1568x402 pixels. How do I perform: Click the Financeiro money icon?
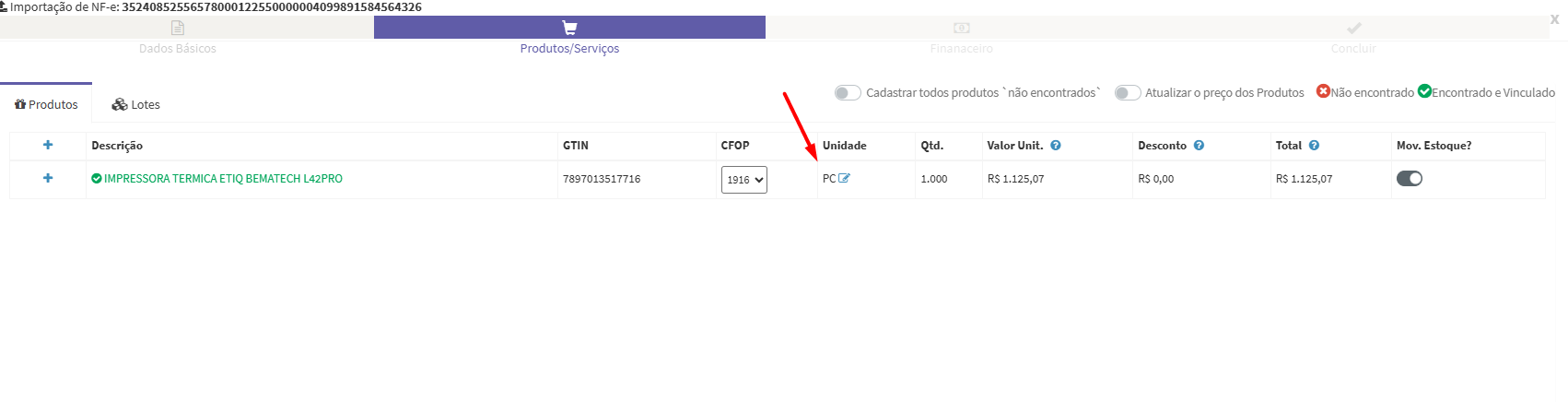pos(962,28)
